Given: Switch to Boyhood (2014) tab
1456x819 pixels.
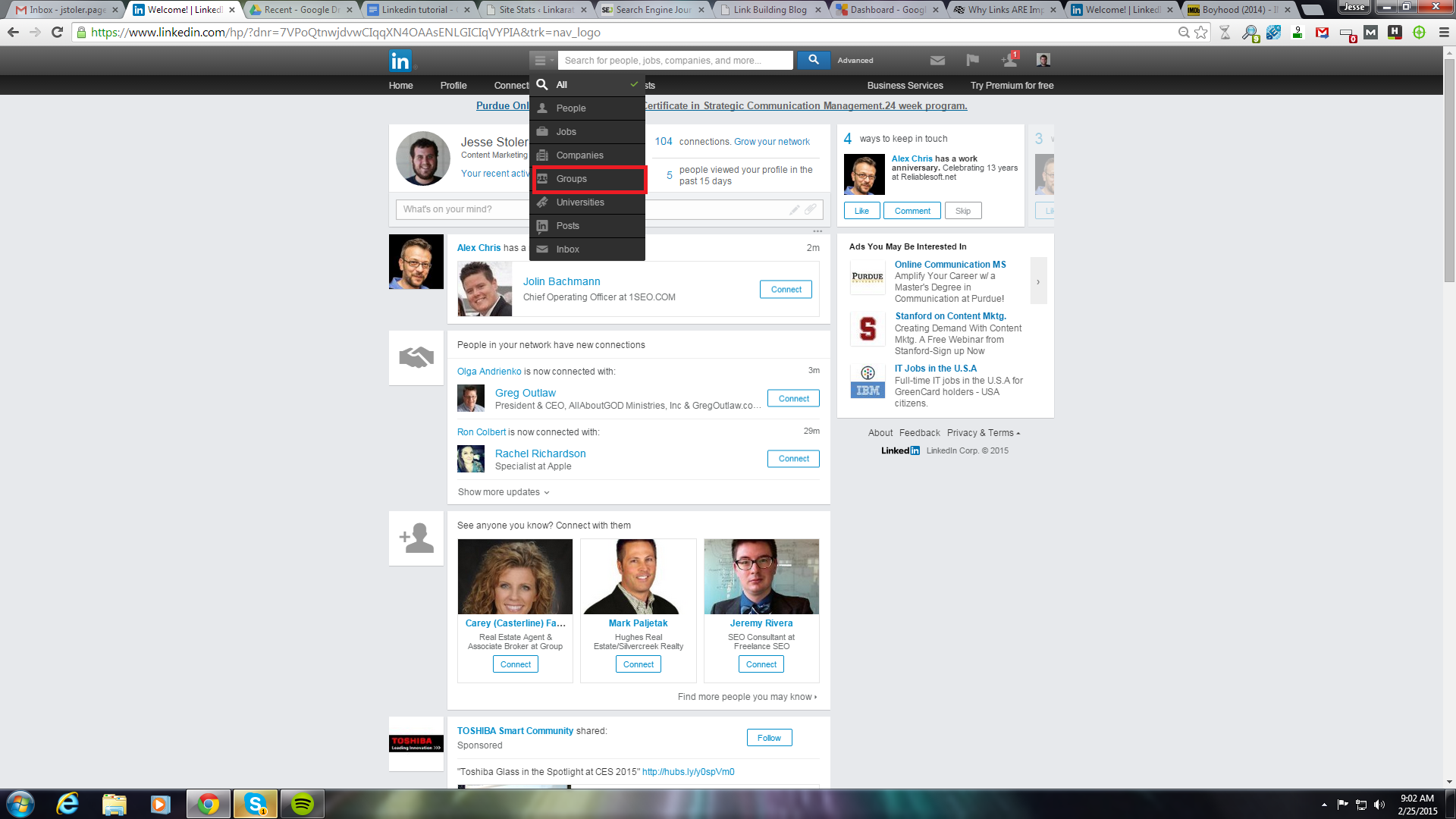Looking at the screenshot, I should tap(1239, 10).
